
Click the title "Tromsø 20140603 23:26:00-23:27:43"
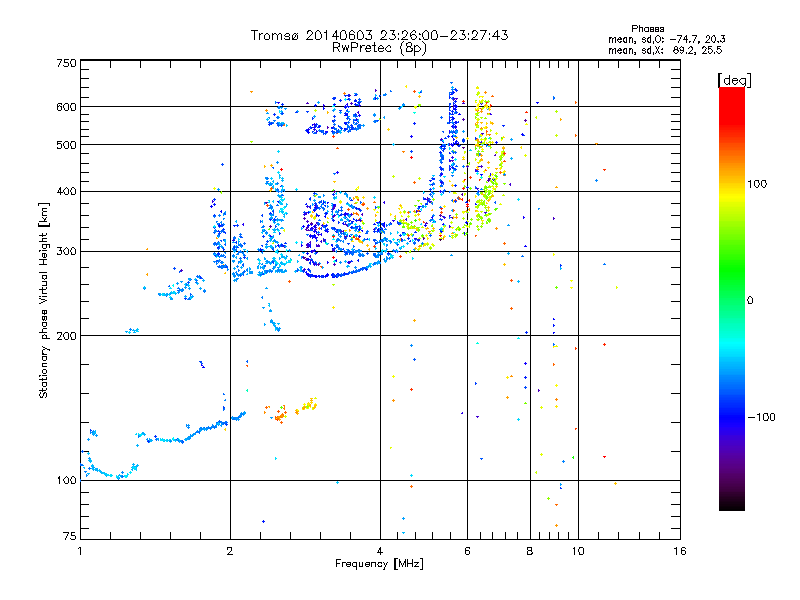click(x=379, y=35)
